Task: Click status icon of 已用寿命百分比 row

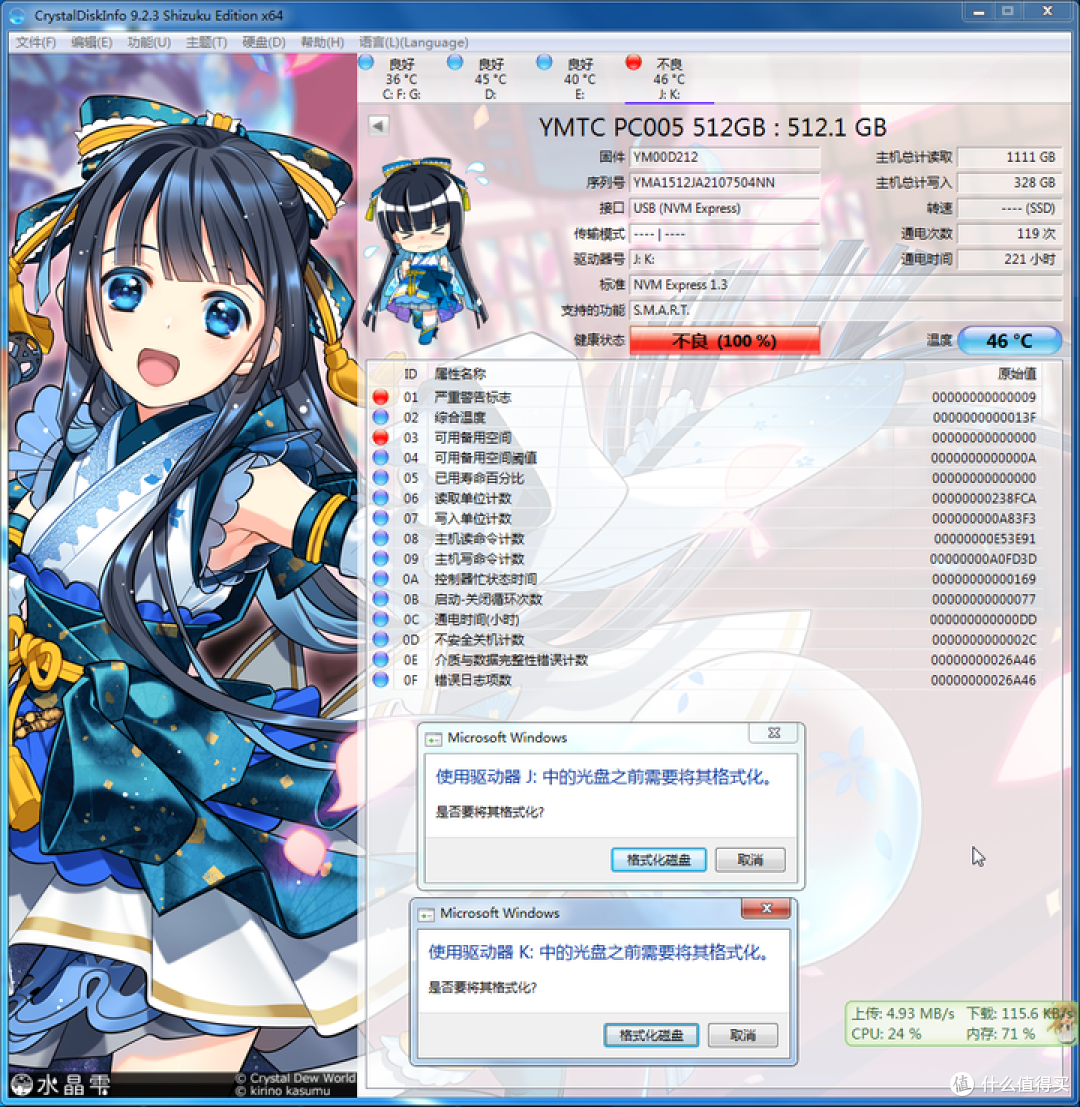Action: pyautogui.click(x=380, y=478)
